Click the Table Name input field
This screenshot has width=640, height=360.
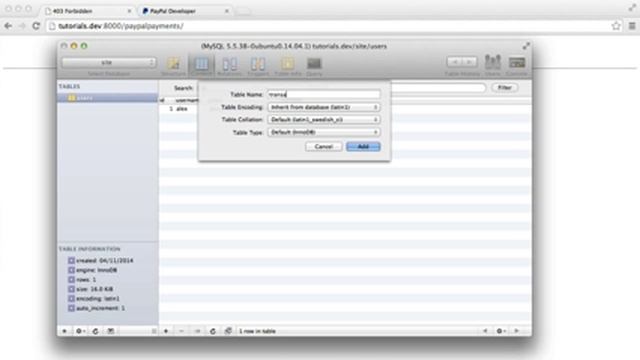click(324, 94)
